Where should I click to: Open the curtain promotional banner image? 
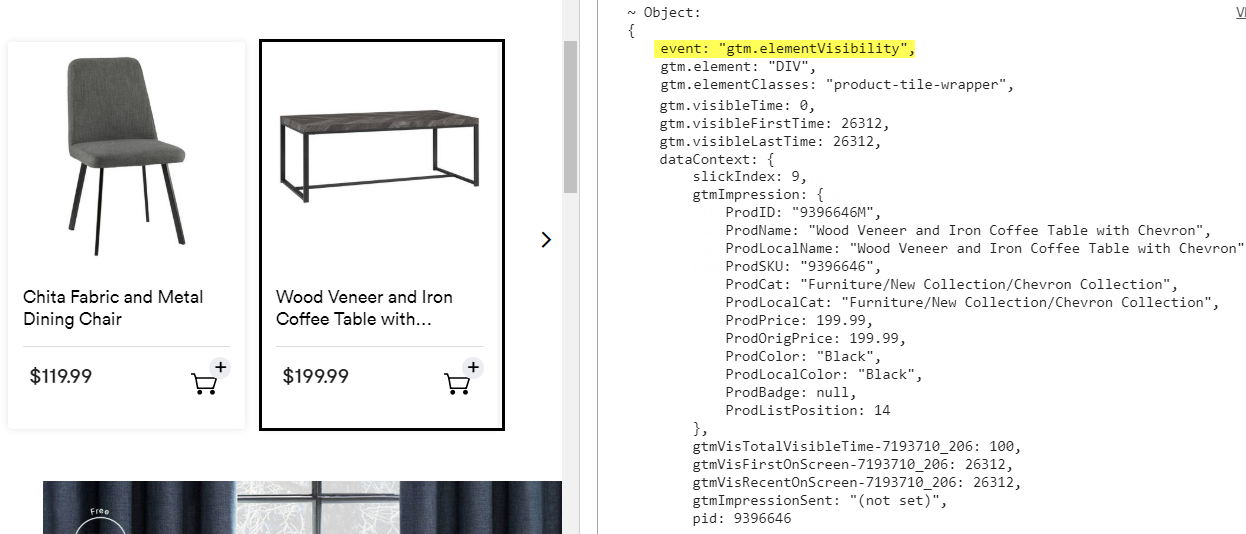(302, 507)
